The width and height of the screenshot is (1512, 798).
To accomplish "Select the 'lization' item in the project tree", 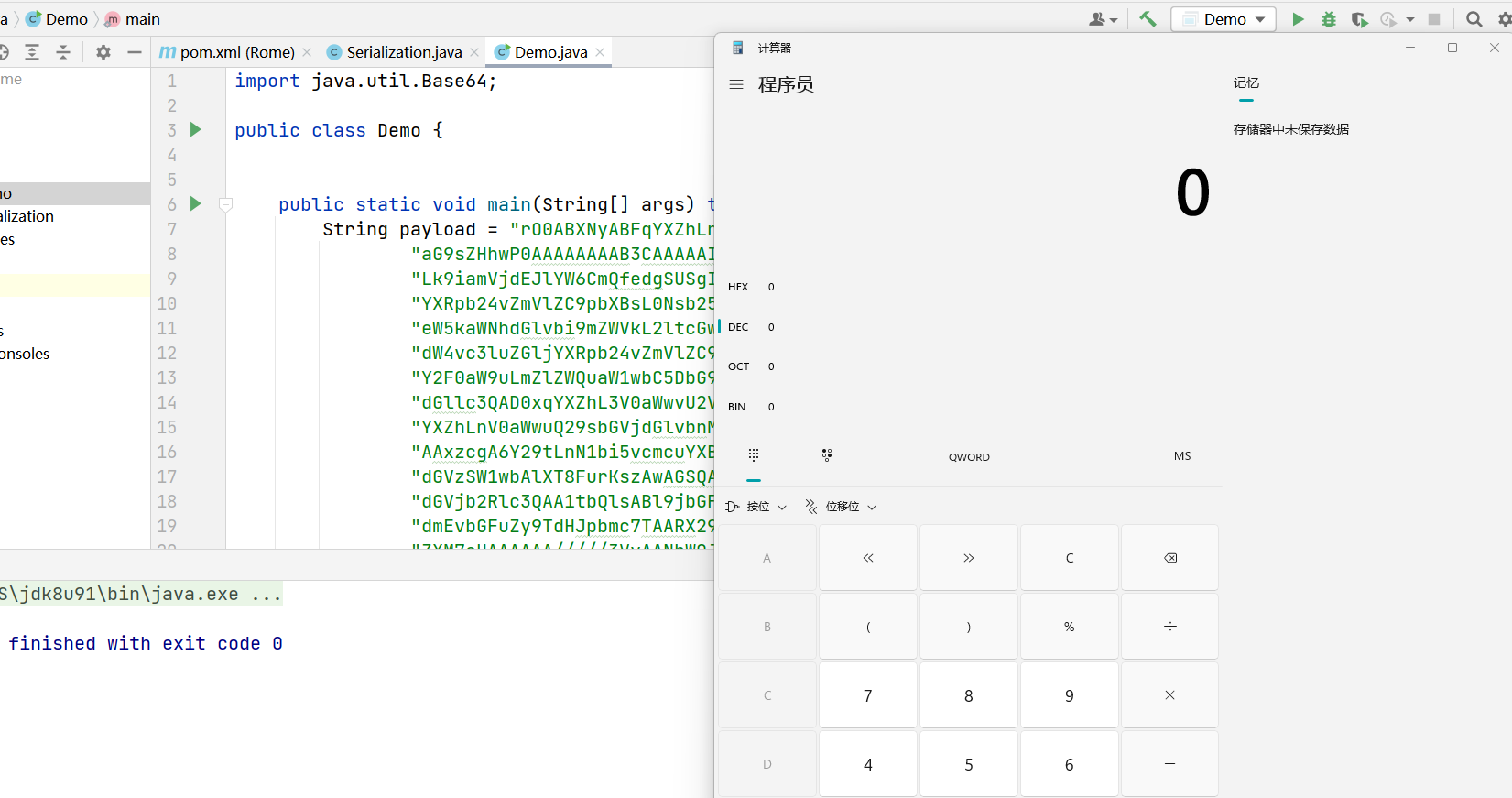I will [27, 216].
